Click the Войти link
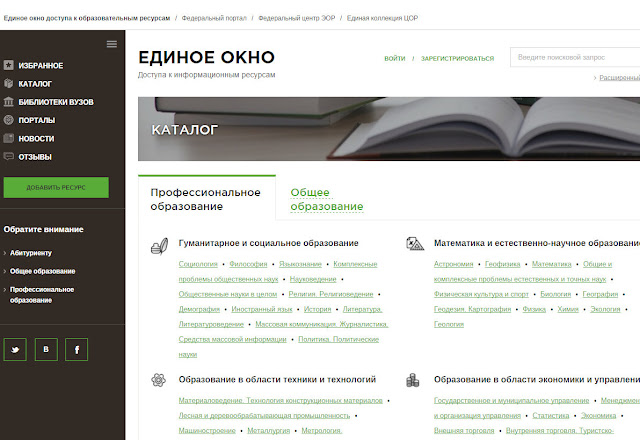This screenshot has height=440, width=640. (x=395, y=58)
